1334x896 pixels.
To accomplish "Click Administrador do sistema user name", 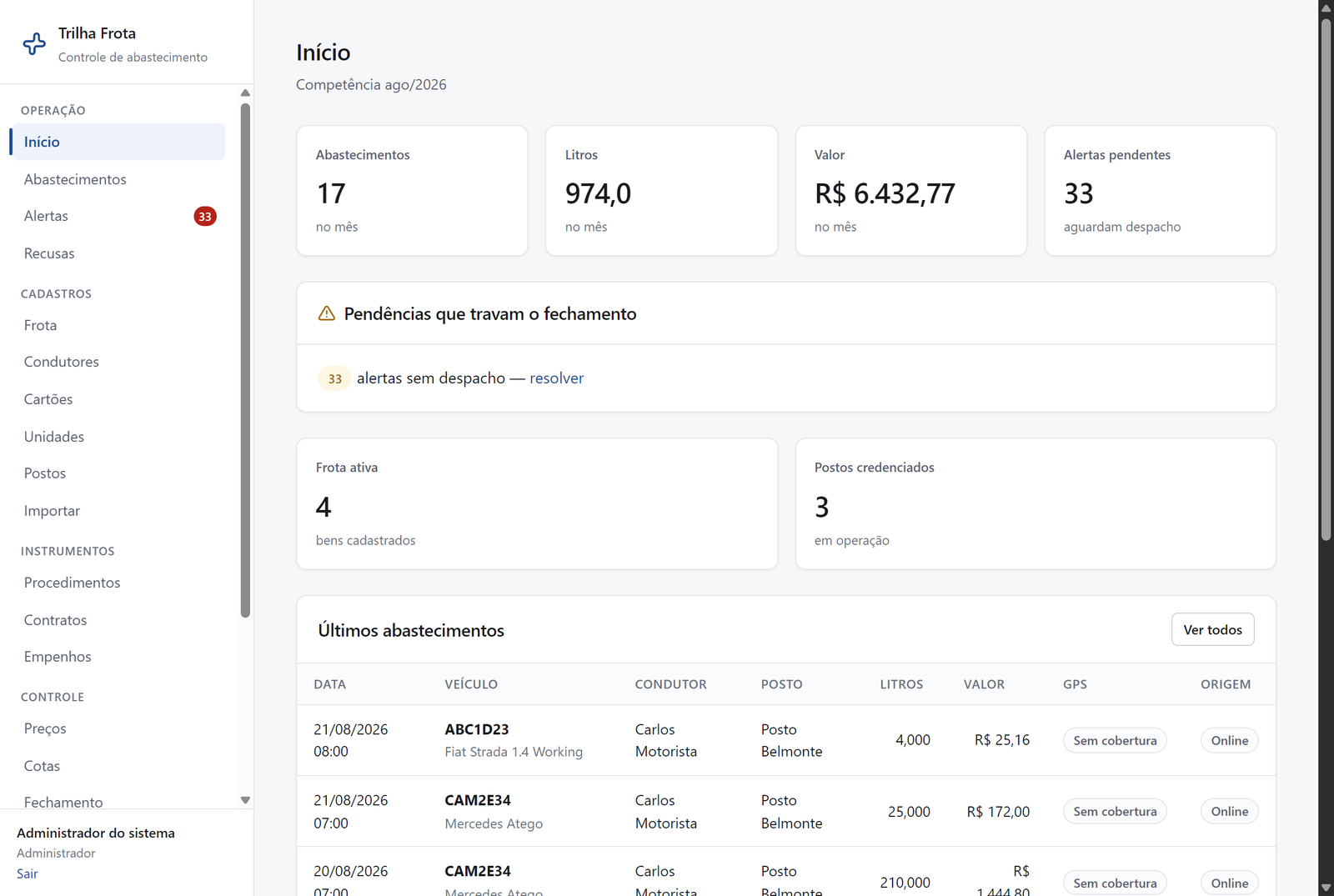I will [96, 833].
